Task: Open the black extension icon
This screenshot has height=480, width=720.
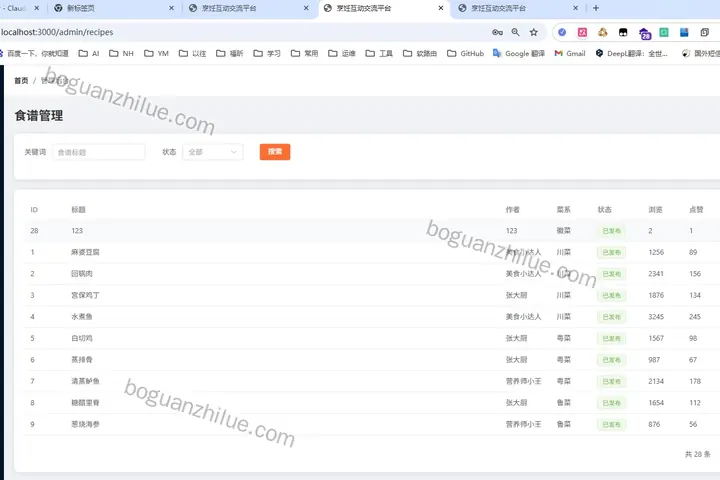Action: click(623, 32)
